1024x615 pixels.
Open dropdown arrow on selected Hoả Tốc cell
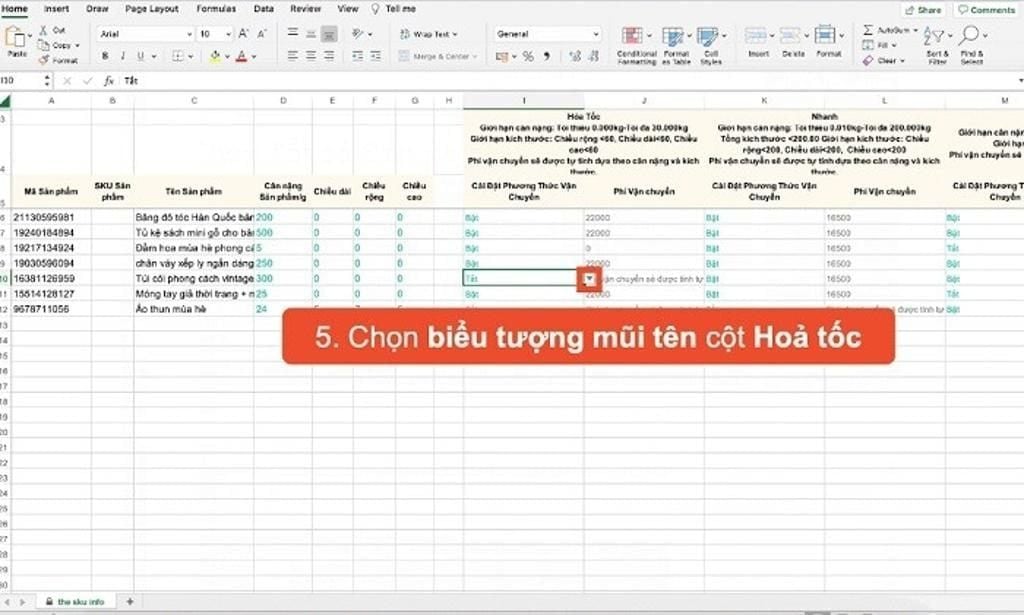(x=590, y=279)
